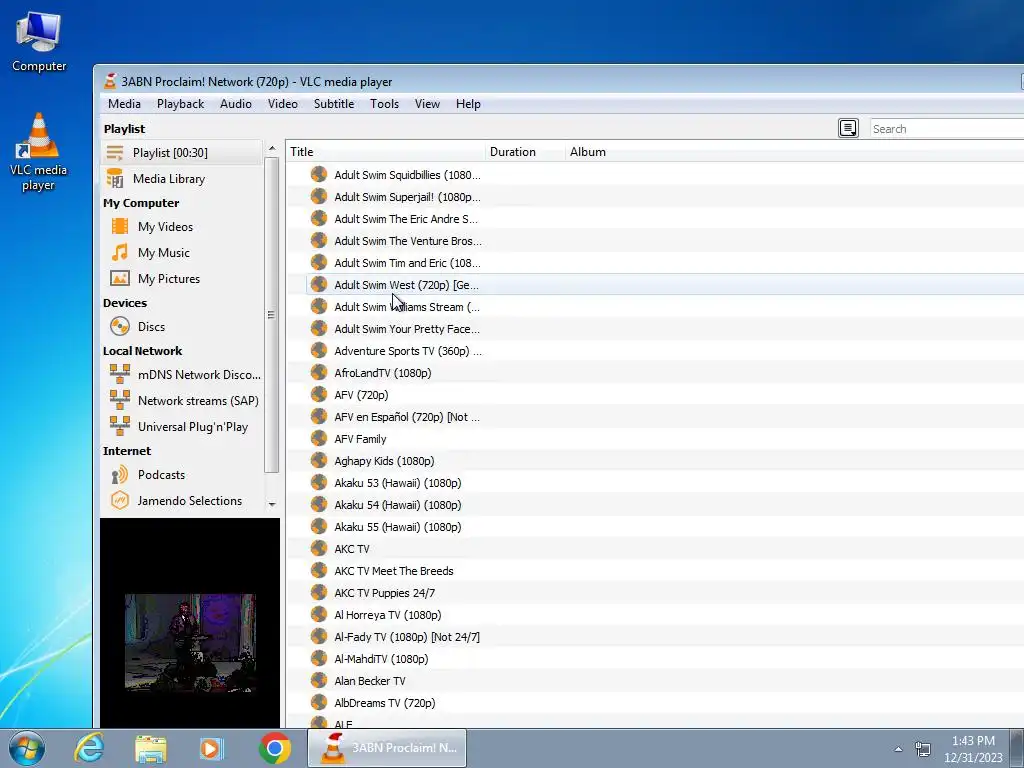Open My Videos source
Viewport: 1024px width, 768px height.
pos(165,227)
